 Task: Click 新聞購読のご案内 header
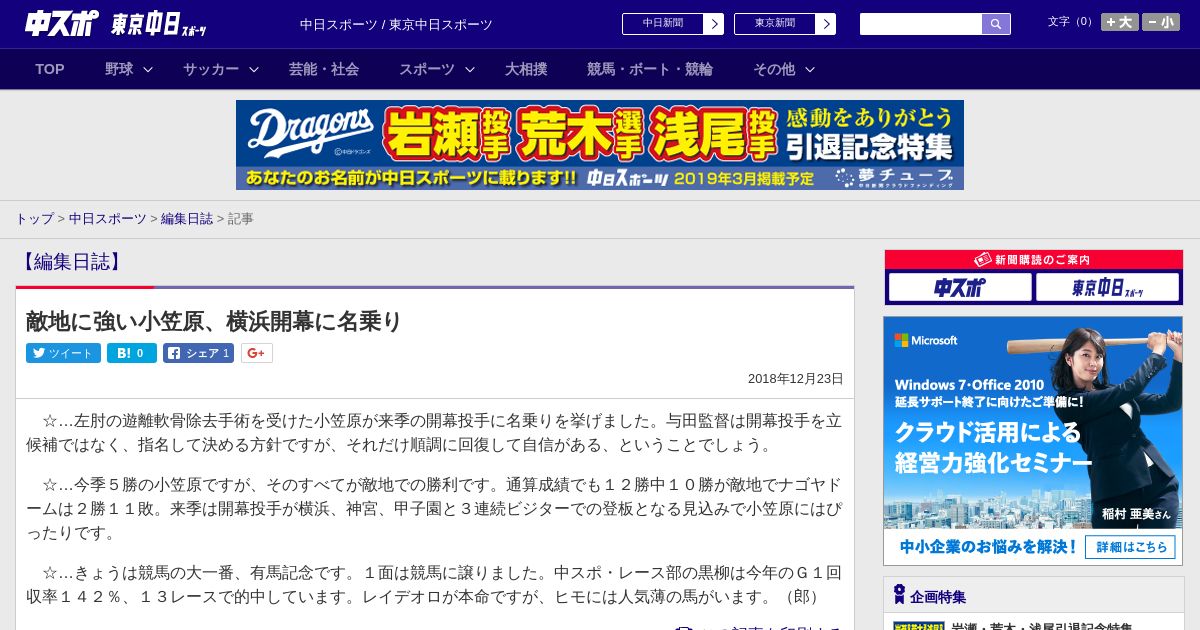tap(1033, 260)
